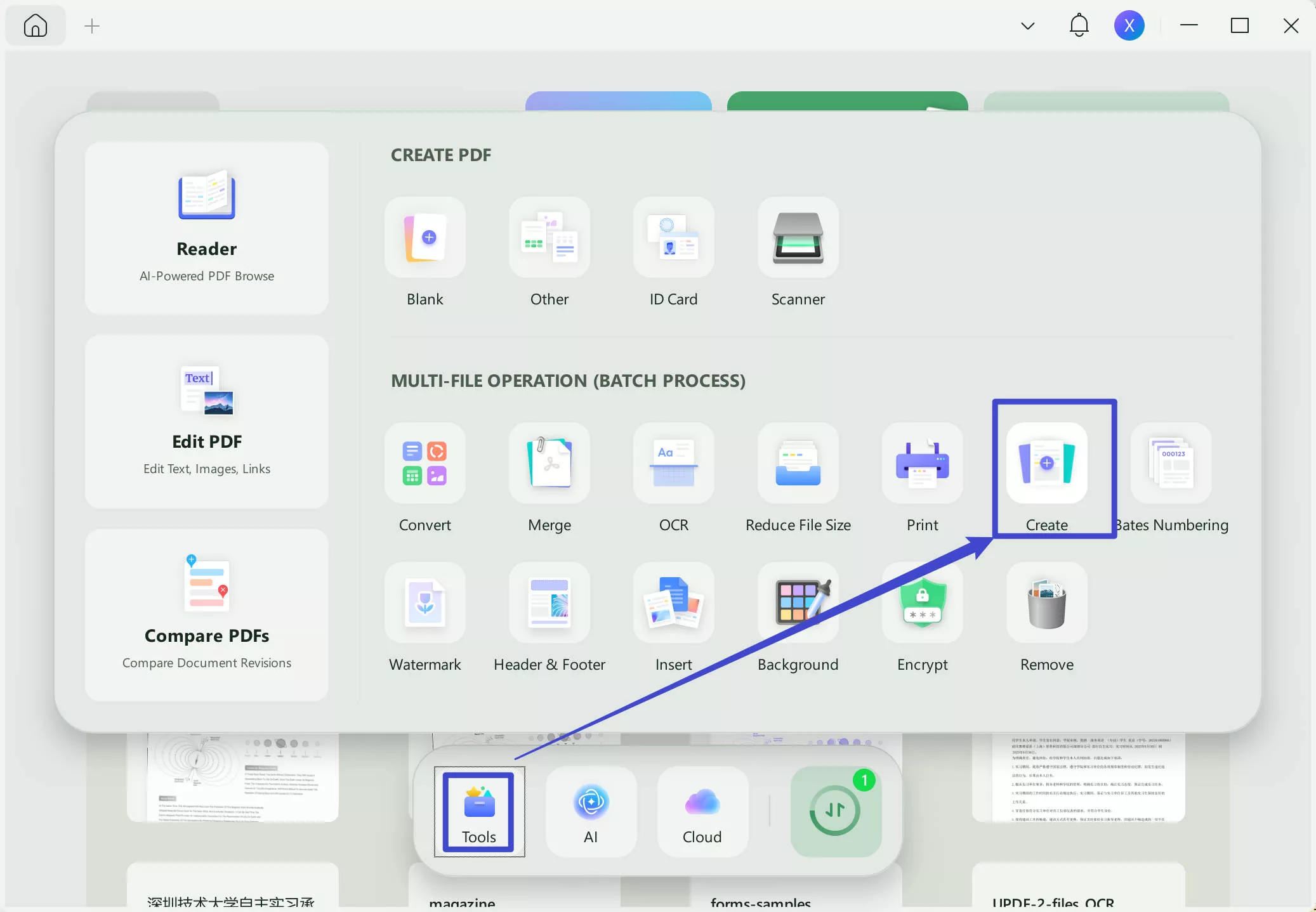Expand the top bar chevron dropdown
The width and height of the screenshot is (1316, 912).
pyautogui.click(x=1027, y=25)
